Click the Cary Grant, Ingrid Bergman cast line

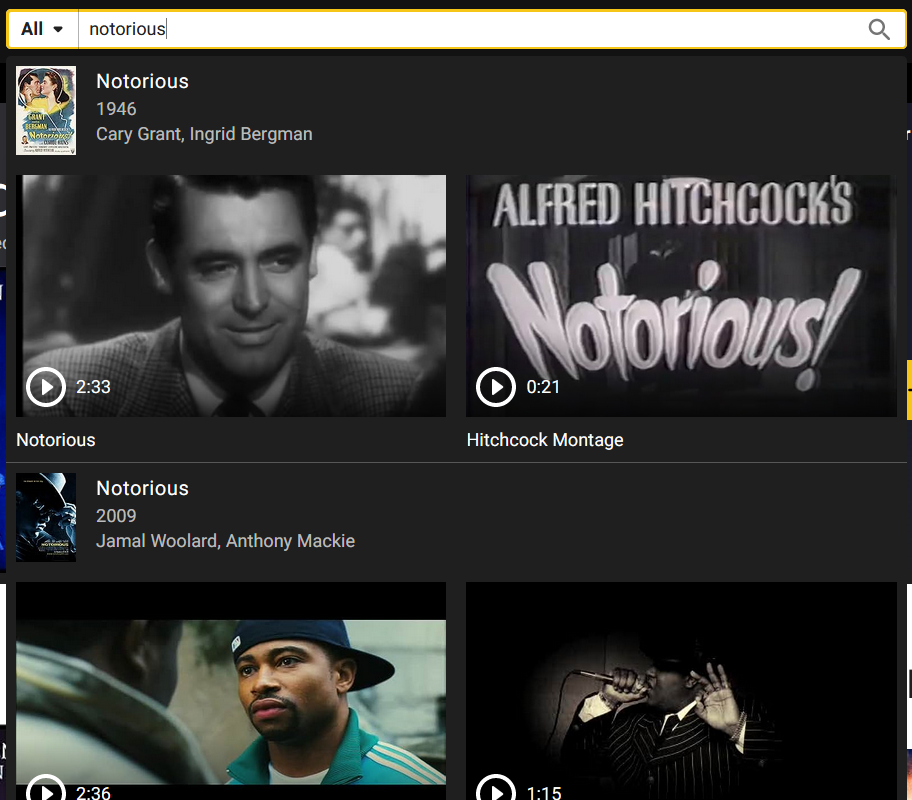click(204, 134)
